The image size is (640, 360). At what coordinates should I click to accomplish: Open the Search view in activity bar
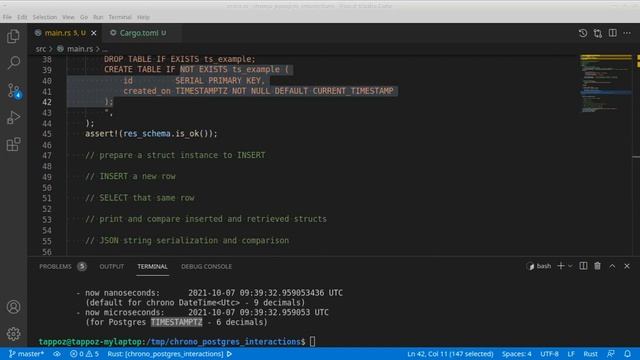tap(13, 63)
